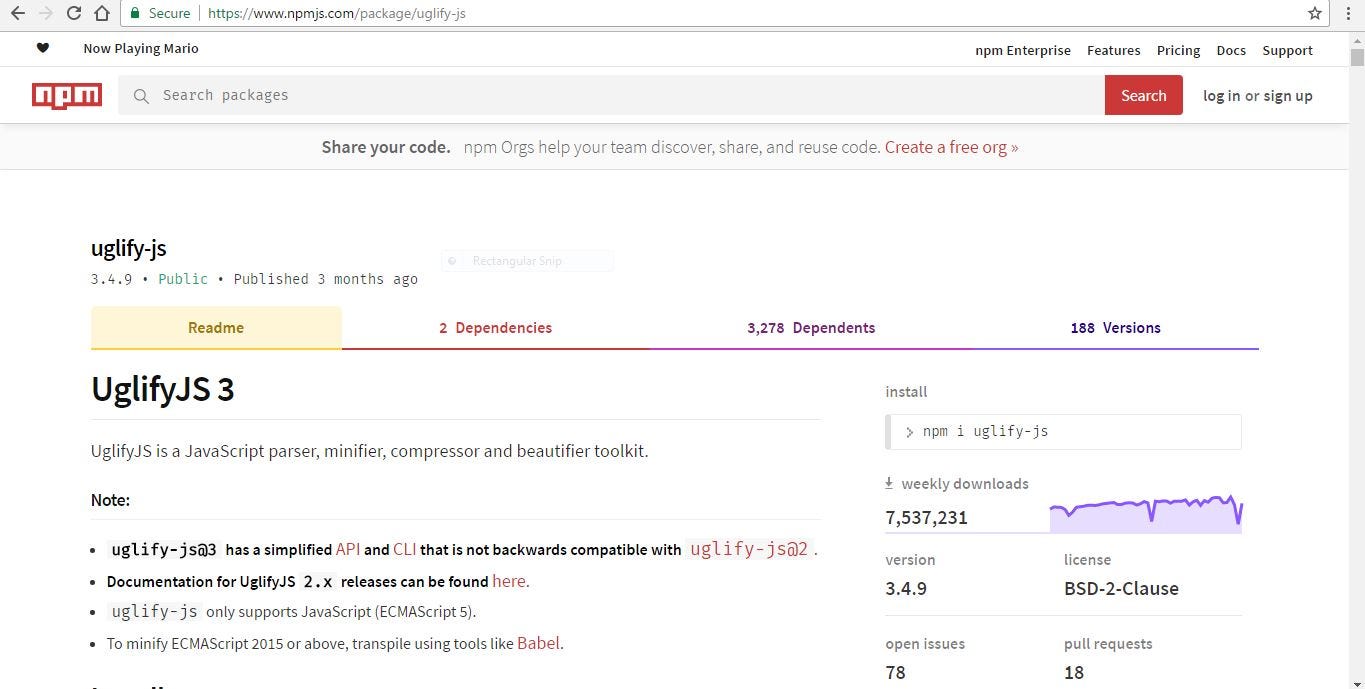The height and width of the screenshot is (689, 1365).
Task: Open the Readme tab
Action: pyautogui.click(x=216, y=327)
